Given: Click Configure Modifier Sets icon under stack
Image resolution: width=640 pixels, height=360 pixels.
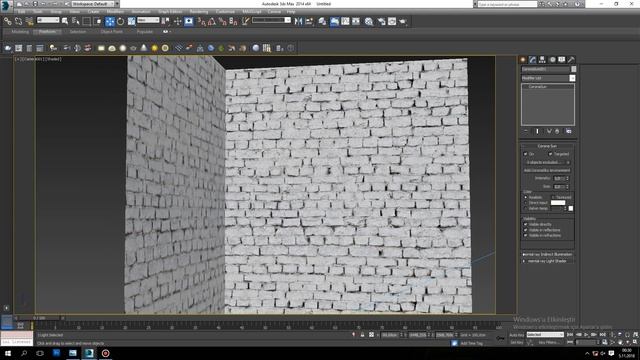Looking at the screenshot, I should click(569, 131).
